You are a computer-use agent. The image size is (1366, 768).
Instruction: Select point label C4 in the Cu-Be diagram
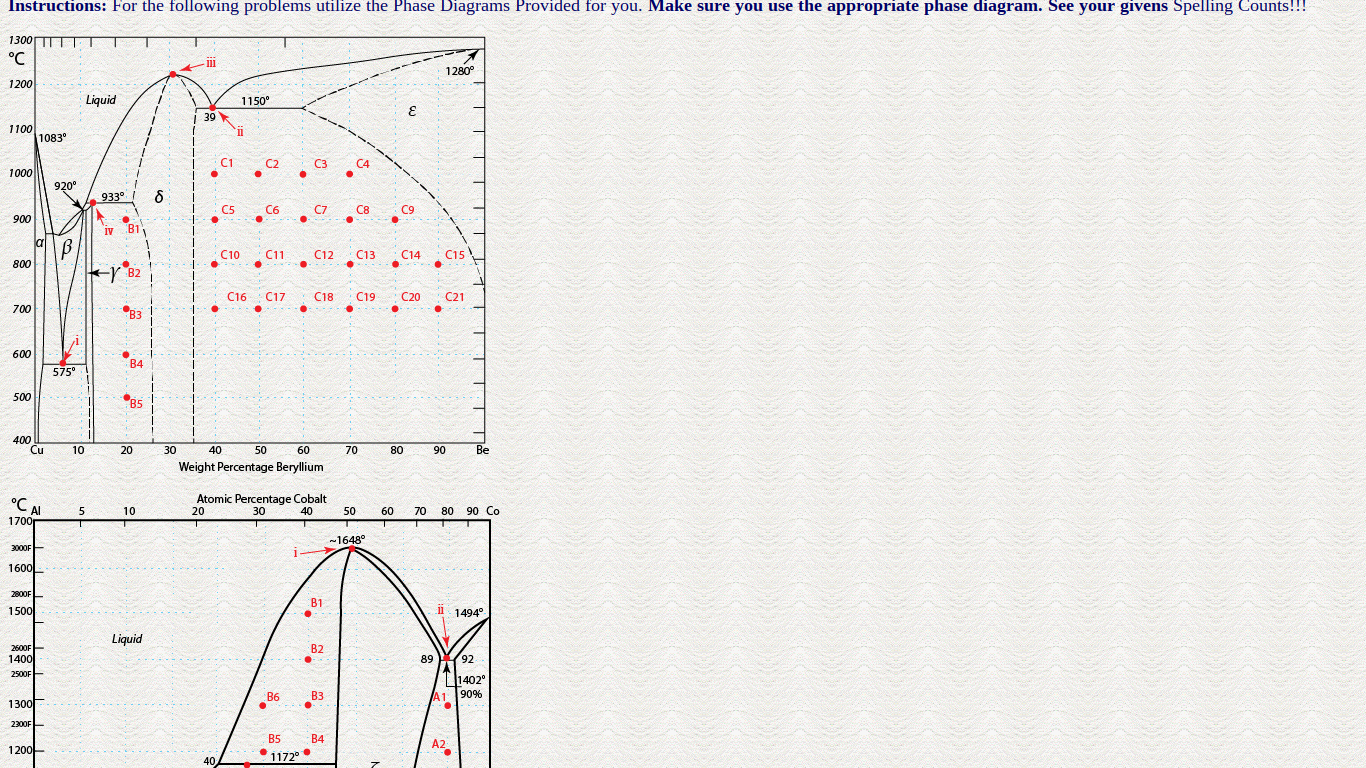(x=363, y=164)
